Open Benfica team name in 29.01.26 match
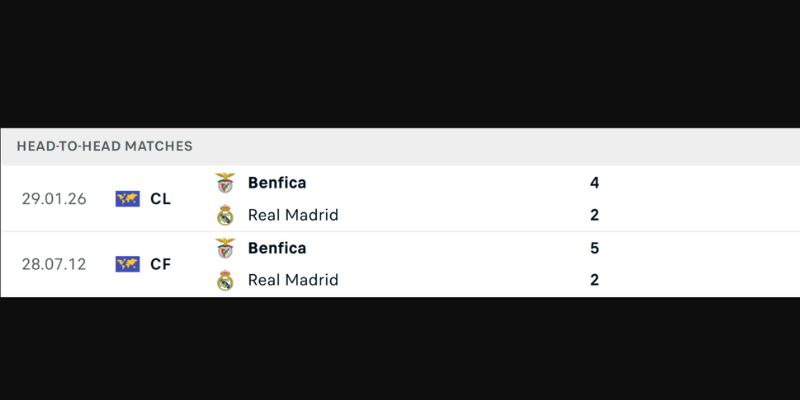Screen dimensions: 800x400 [x=277, y=183]
